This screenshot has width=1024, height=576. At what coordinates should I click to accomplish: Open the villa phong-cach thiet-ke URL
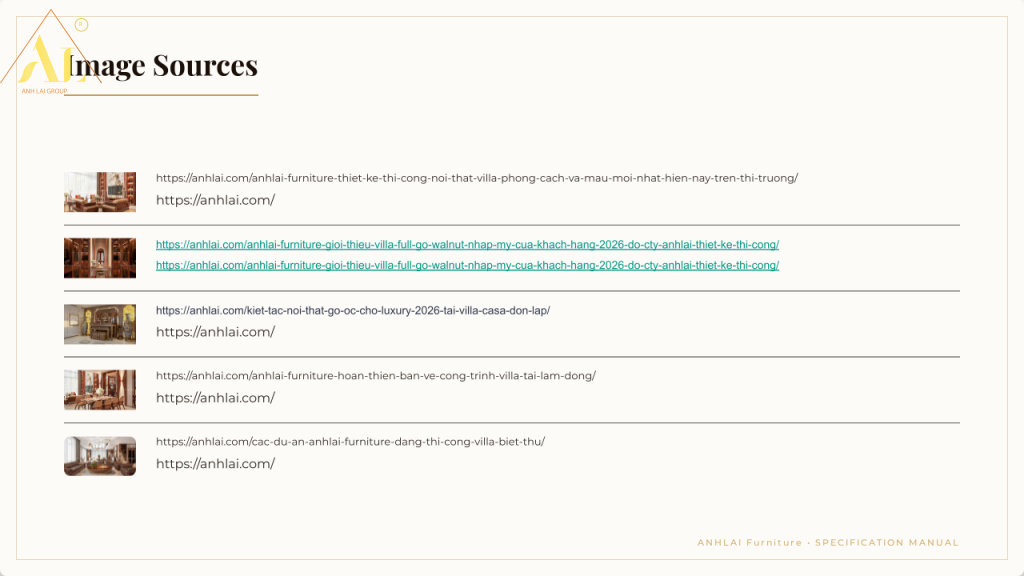[x=477, y=178]
